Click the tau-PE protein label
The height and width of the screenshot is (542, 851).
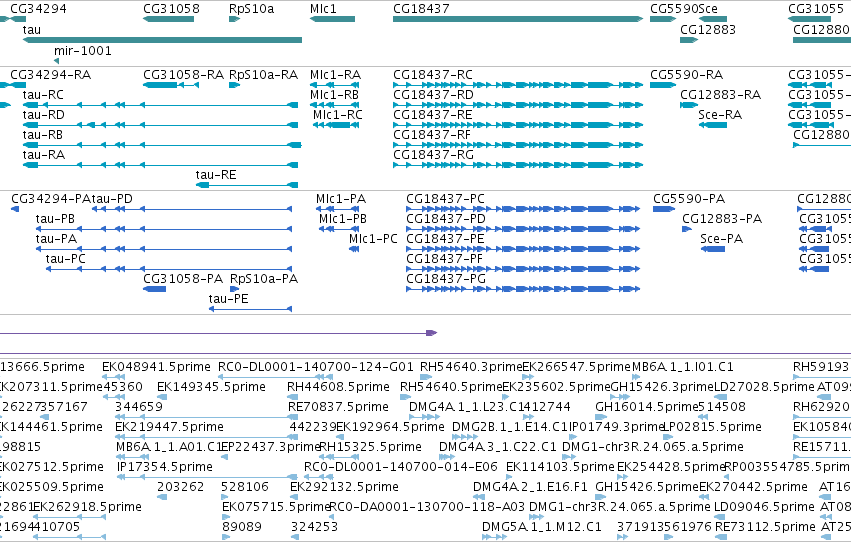tap(228, 298)
